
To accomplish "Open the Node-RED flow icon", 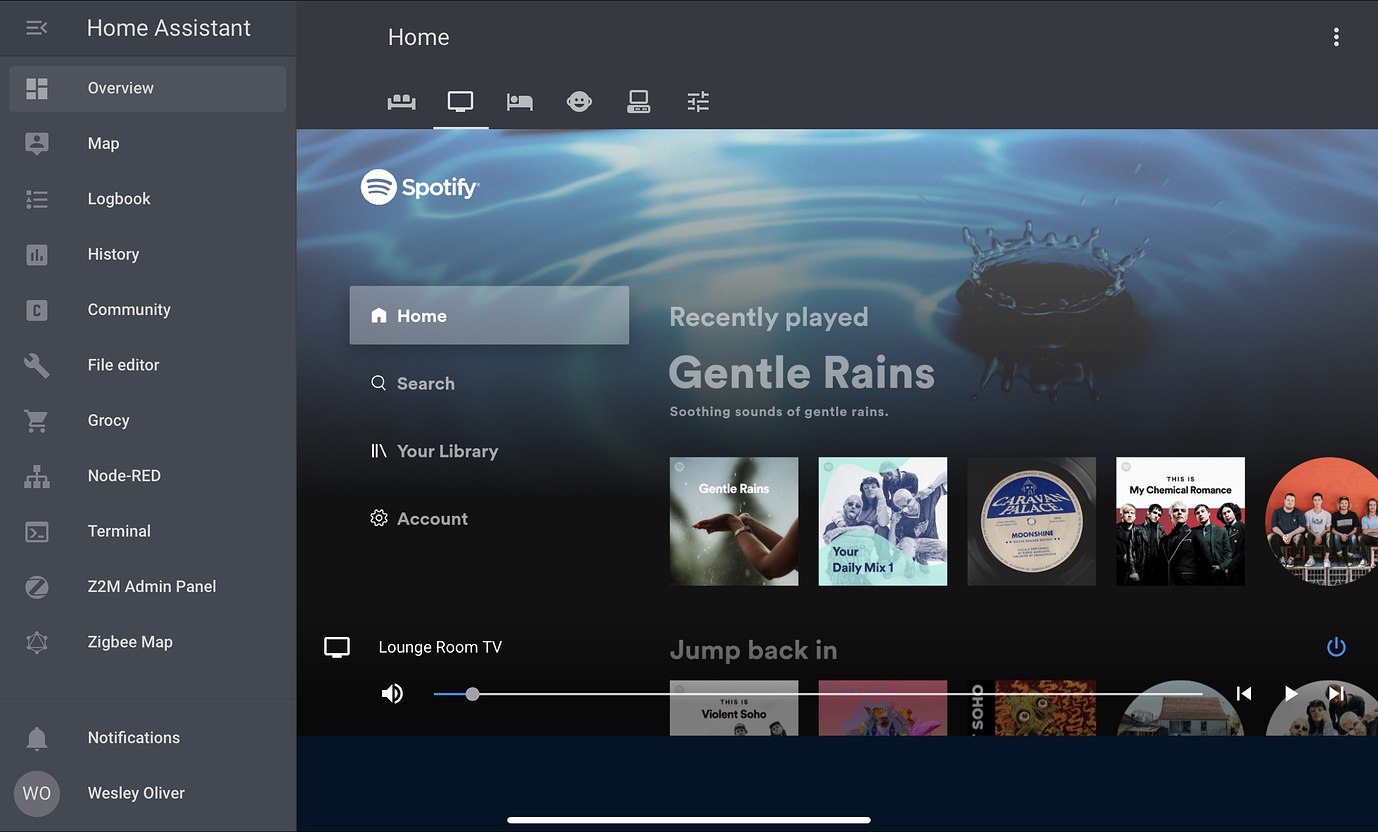I will pyautogui.click(x=37, y=476).
